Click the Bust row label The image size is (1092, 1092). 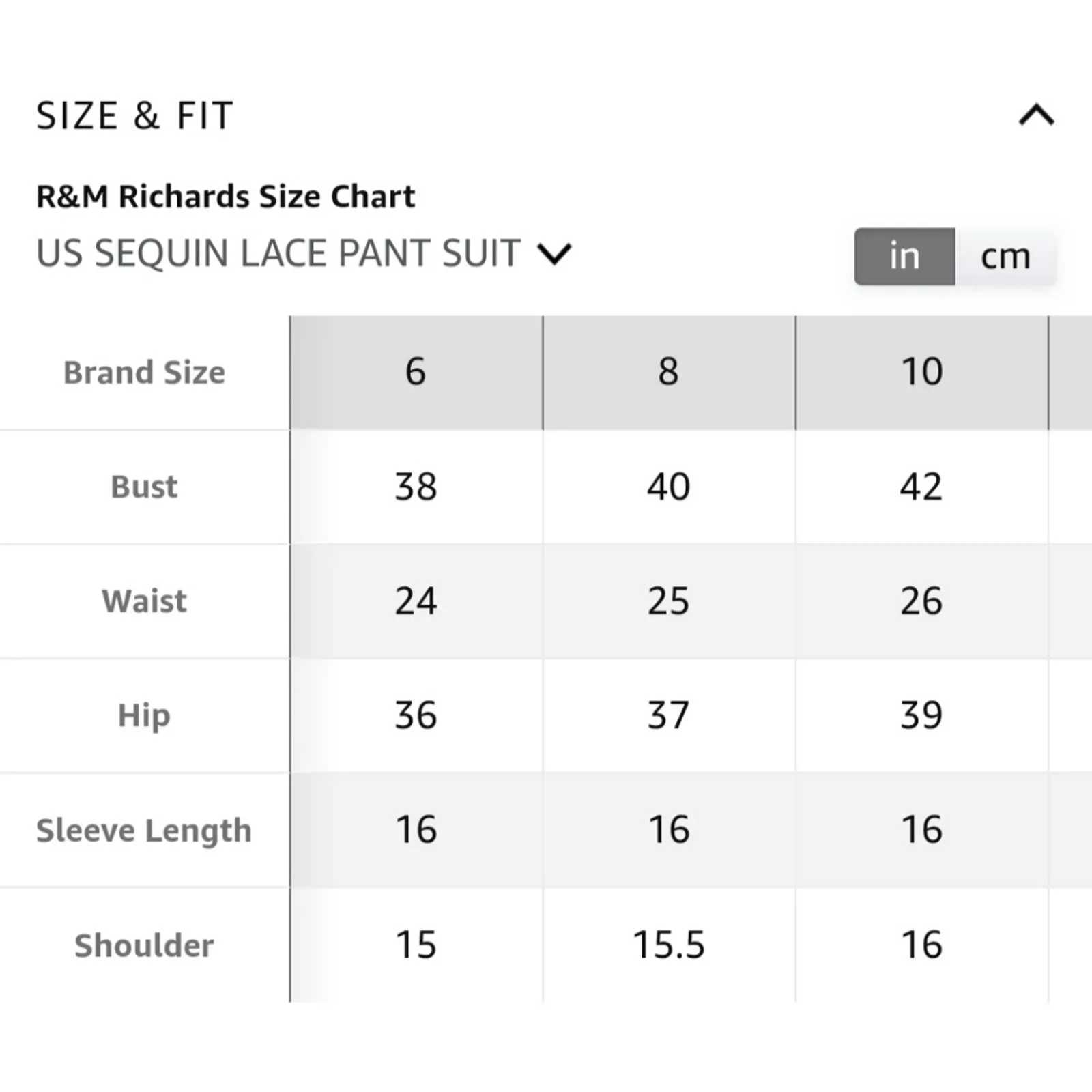pyautogui.click(x=144, y=487)
